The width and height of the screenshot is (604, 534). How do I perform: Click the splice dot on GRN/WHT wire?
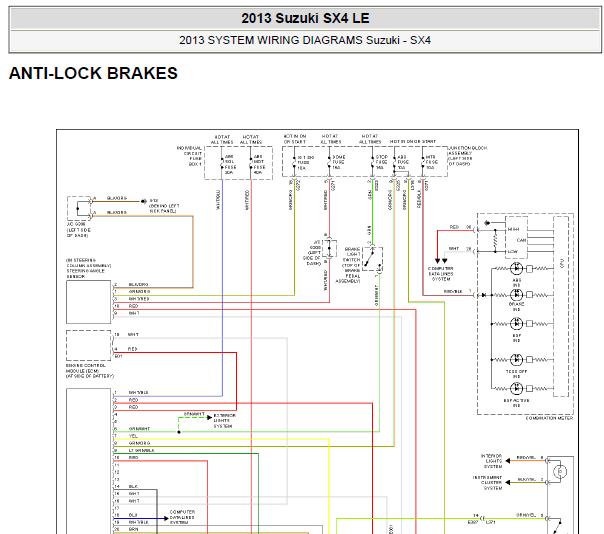click(x=179, y=432)
